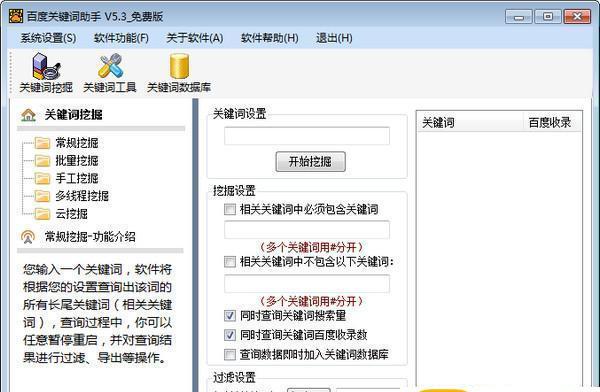Click the folder icon for 多线程挖掘
The image size is (600, 392).
pyautogui.click(x=42, y=196)
